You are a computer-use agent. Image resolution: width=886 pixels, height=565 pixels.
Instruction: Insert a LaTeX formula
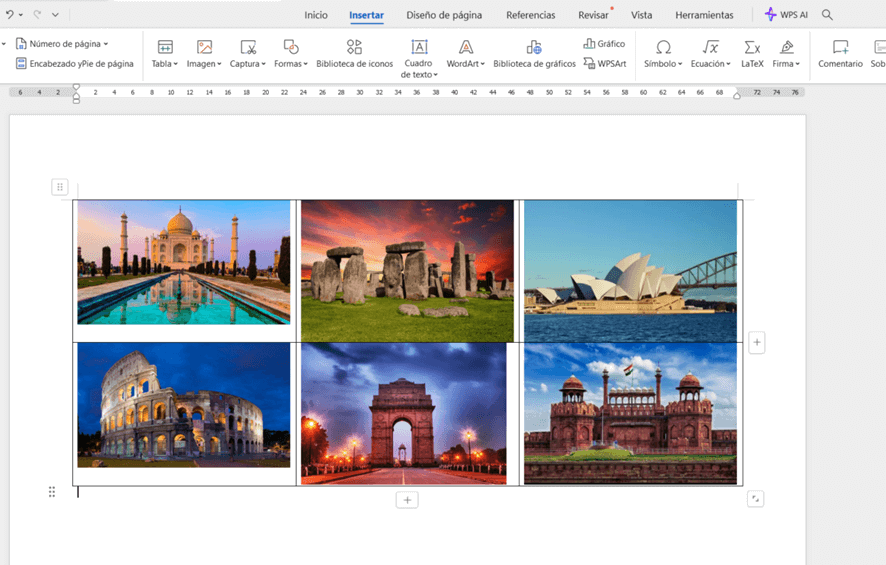tap(752, 54)
